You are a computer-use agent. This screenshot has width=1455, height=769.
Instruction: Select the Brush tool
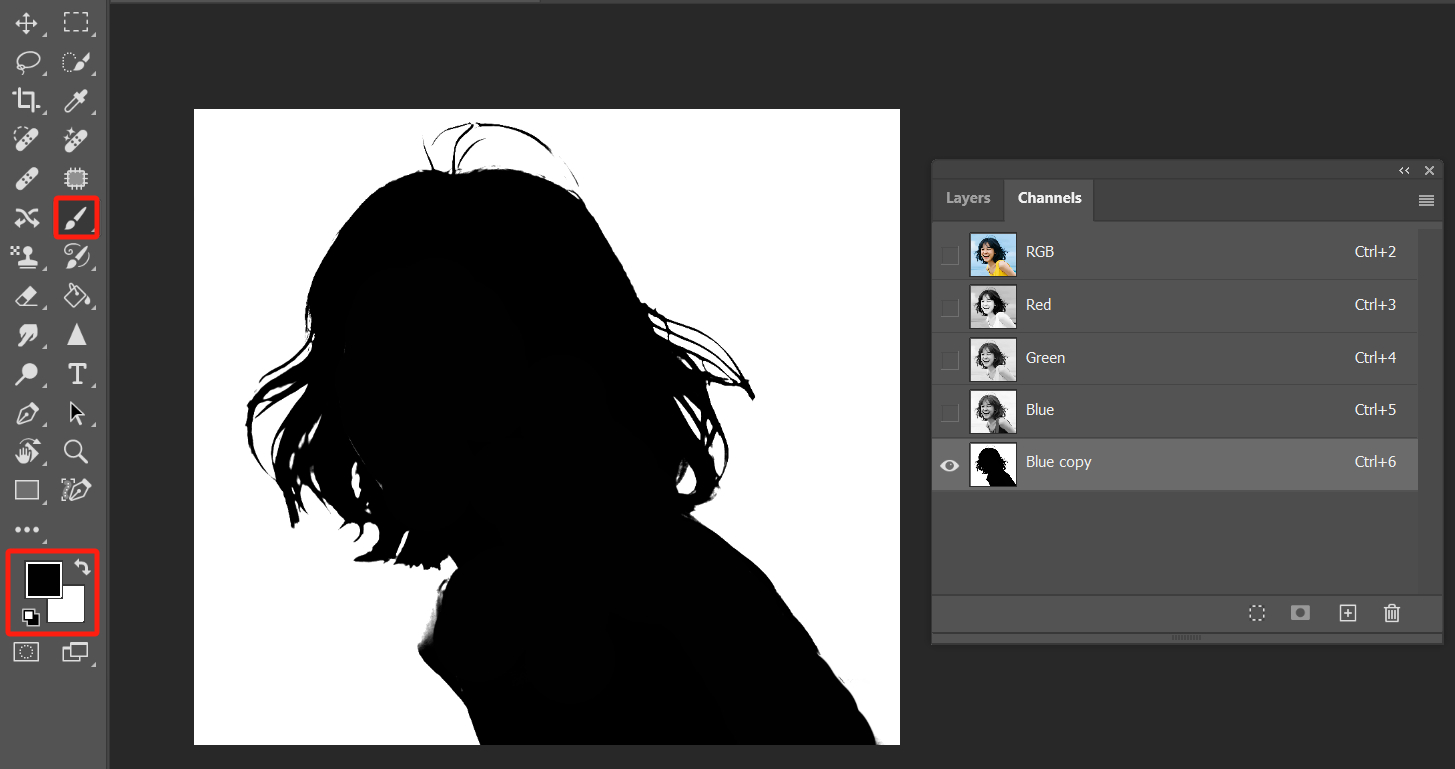pyautogui.click(x=76, y=217)
